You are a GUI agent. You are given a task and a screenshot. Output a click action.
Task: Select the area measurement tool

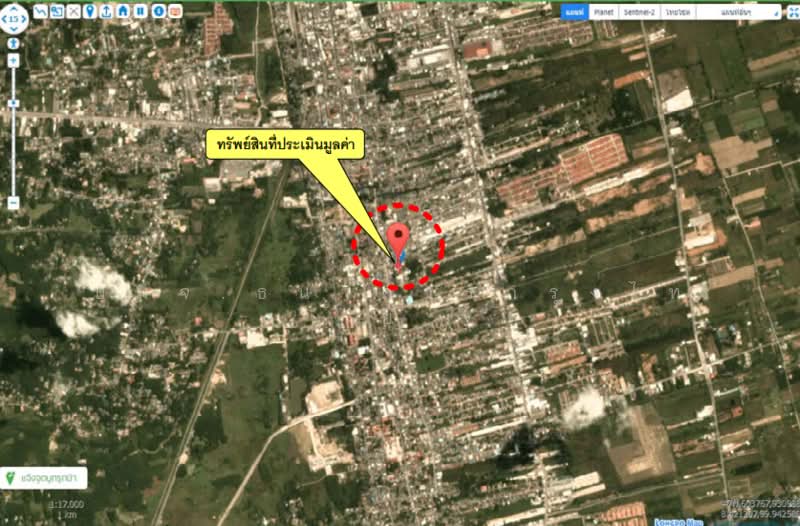pyautogui.click(x=56, y=11)
